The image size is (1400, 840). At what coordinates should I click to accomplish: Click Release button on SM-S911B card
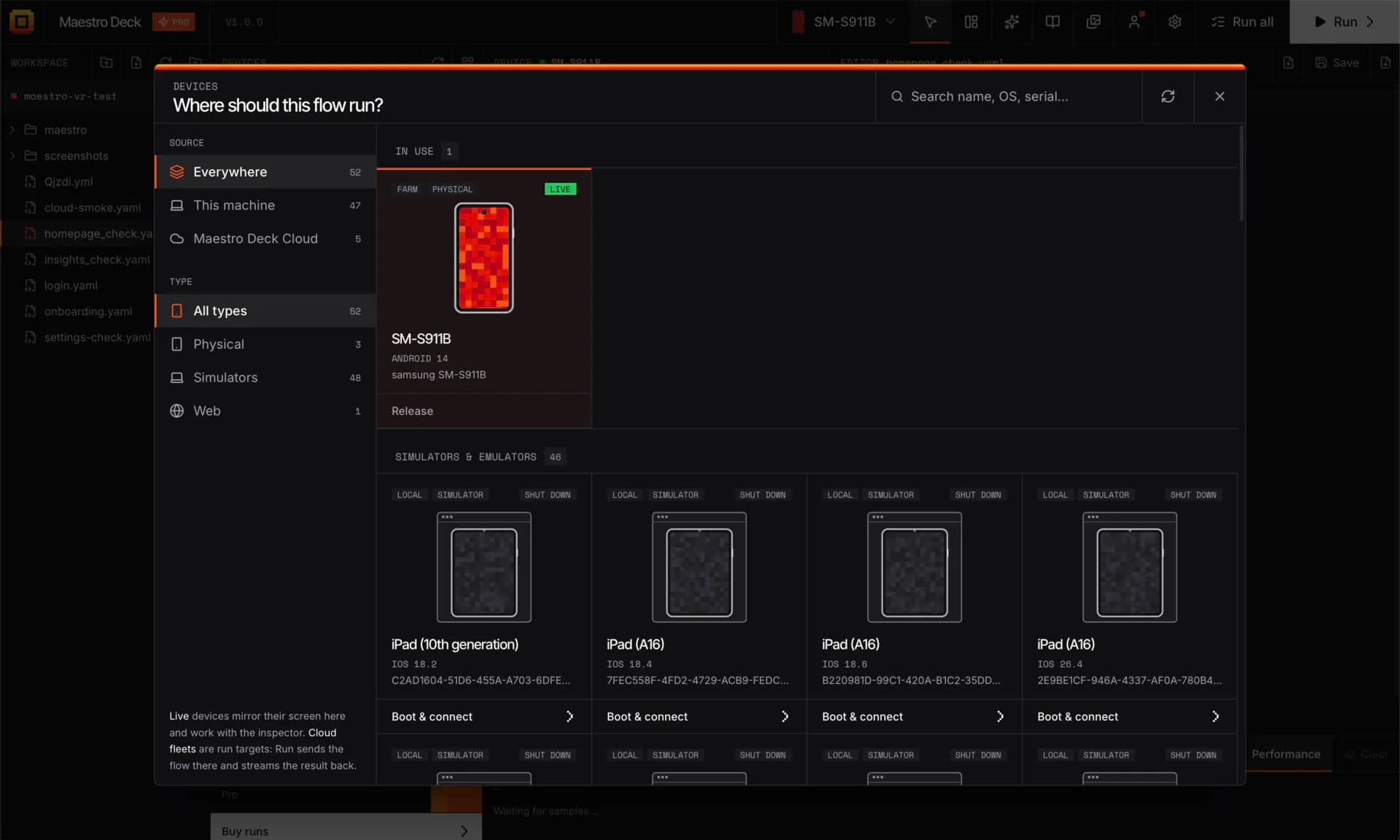tap(483, 411)
